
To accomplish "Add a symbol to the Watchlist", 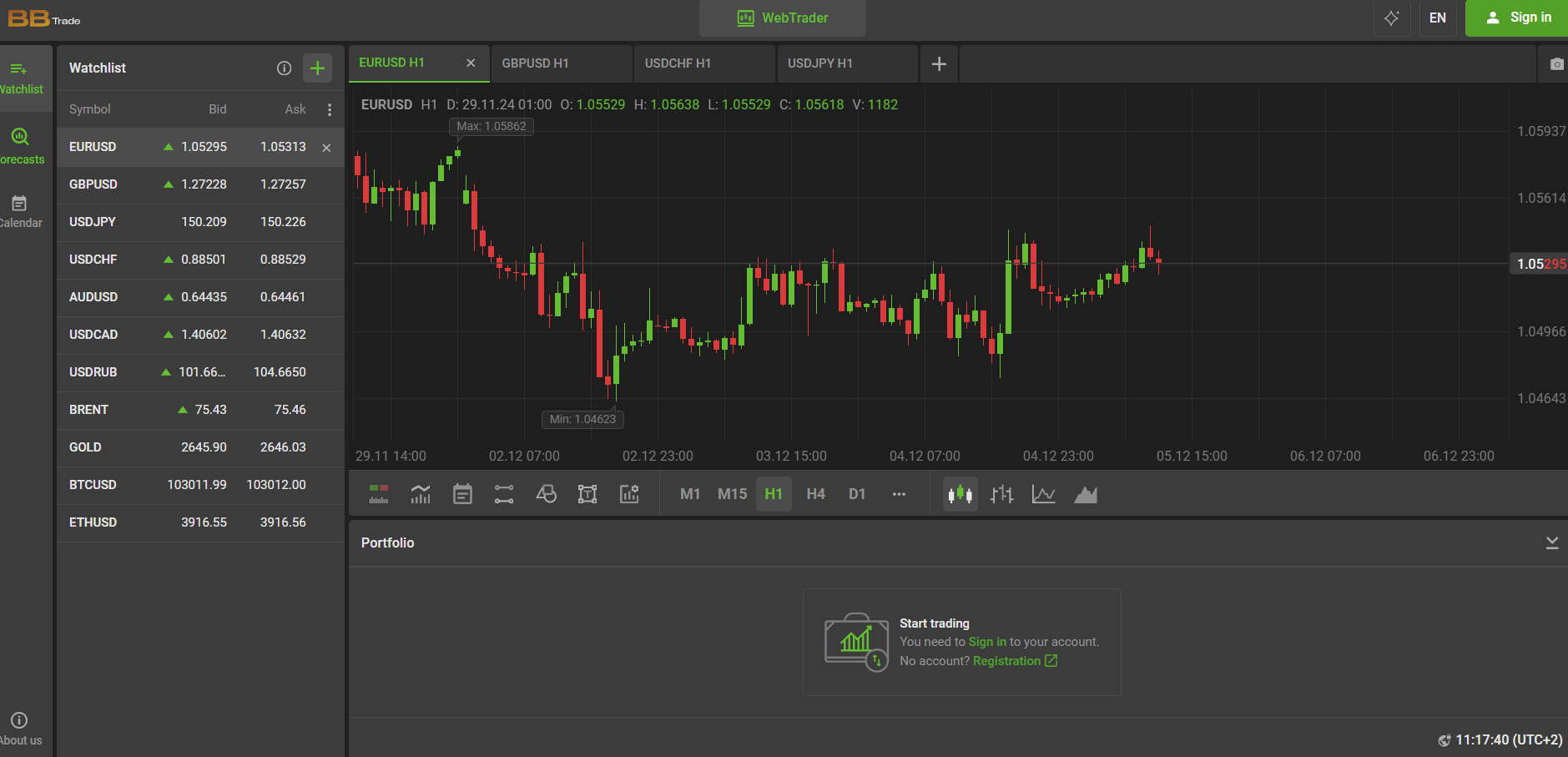I will (x=317, y=68).
